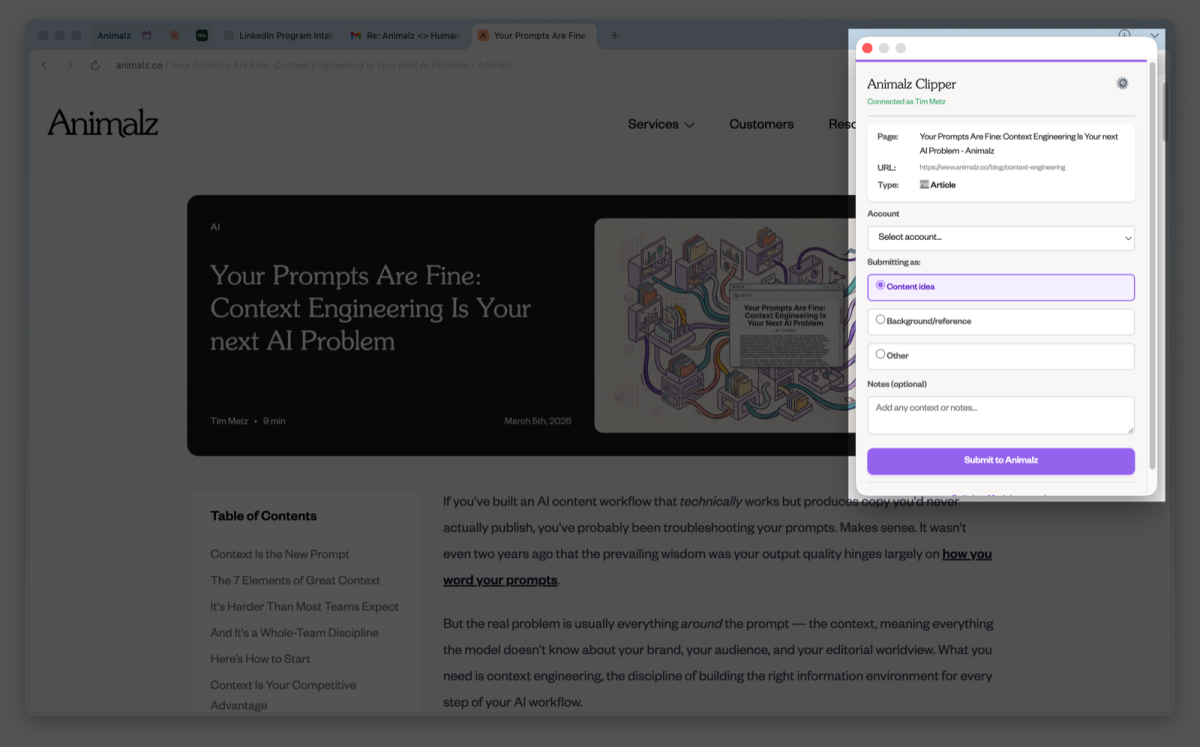Image resolution: width=1200 pixels, height=747 pixels.
Task: Expand the Services navigation menu
Action: click(660, 124)
